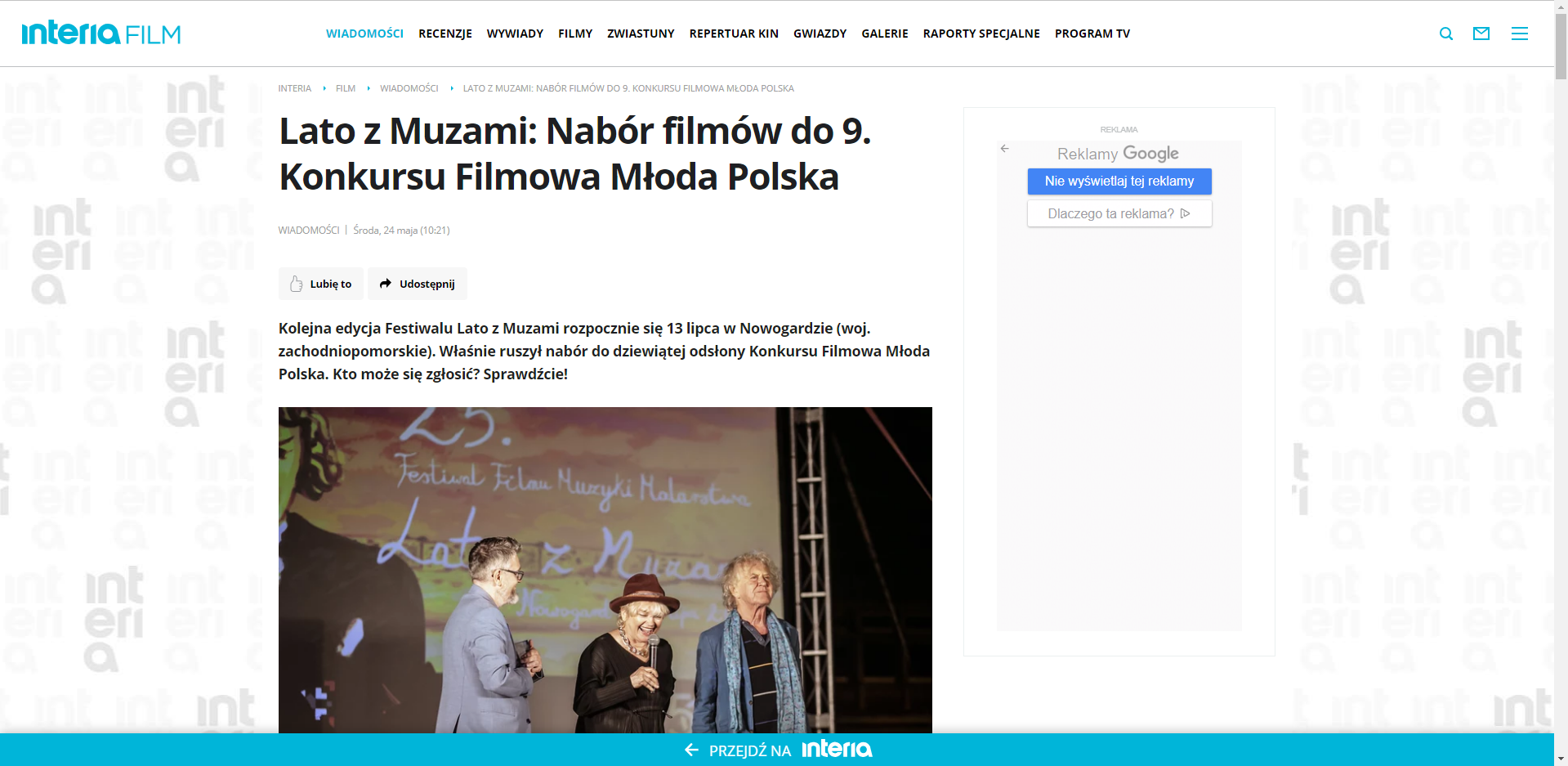
Task: Click the mail envelope icon
Action: (x=1481, y=34)
